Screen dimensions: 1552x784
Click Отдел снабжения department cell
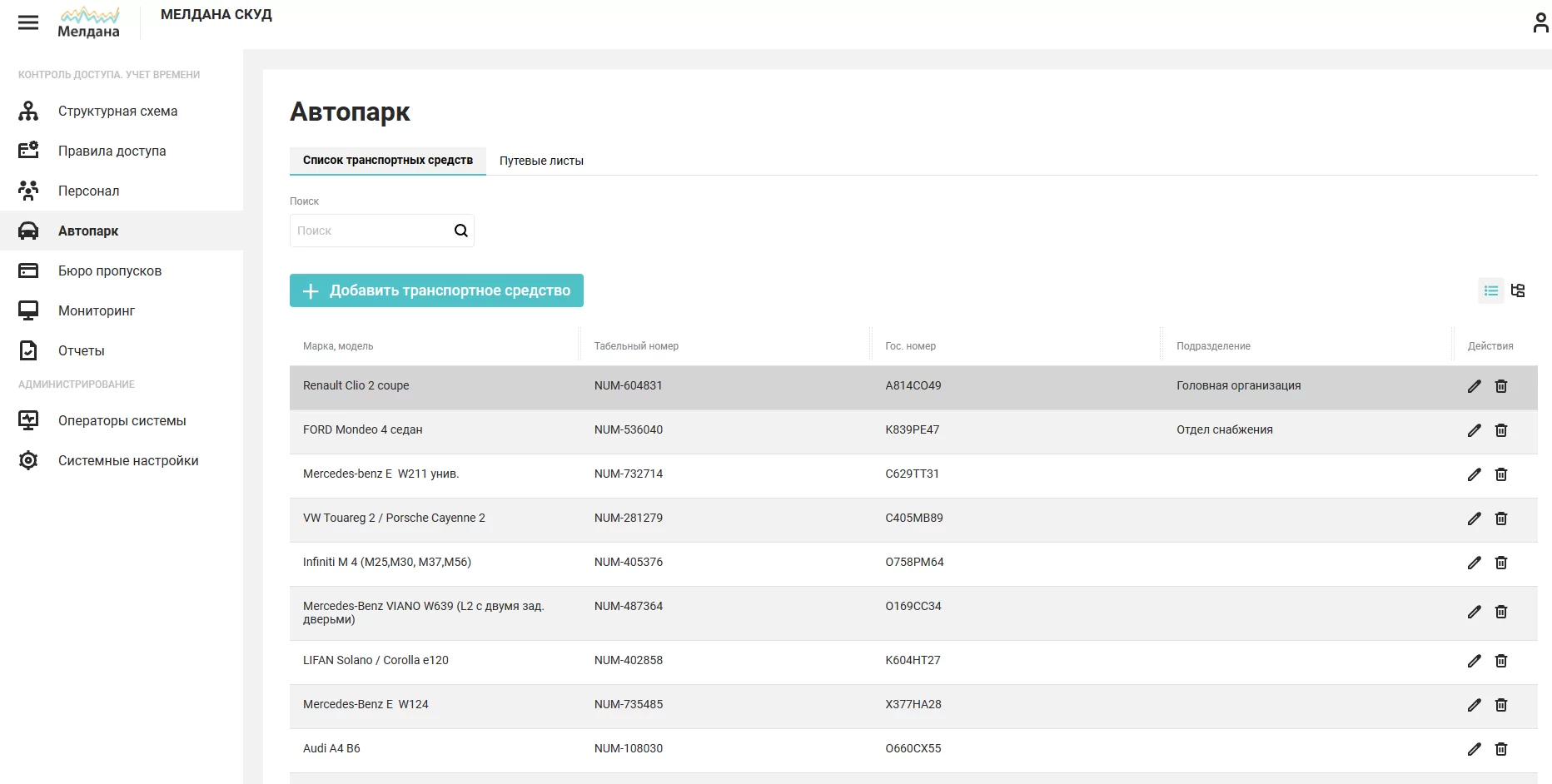click(1224, 429)
